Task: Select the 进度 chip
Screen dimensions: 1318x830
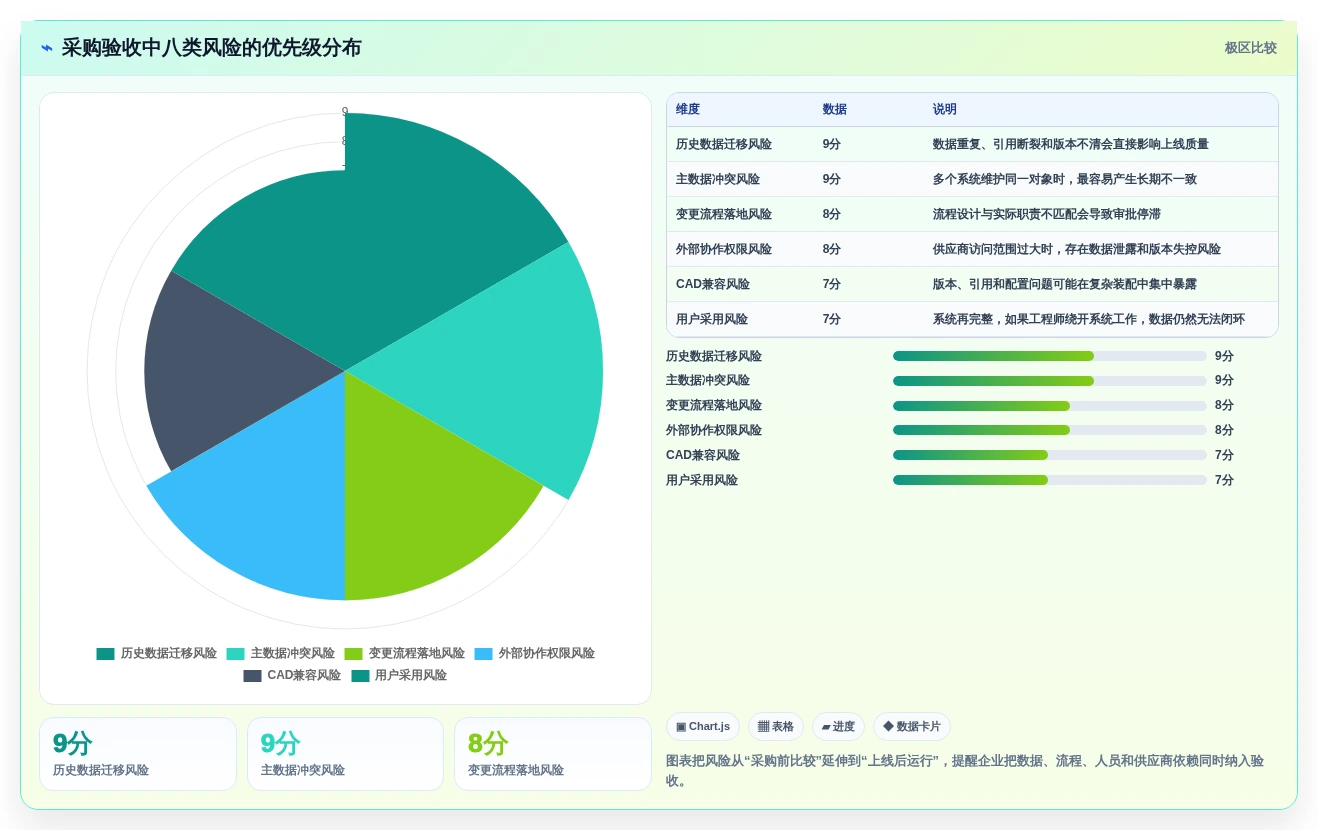Action: (x=838, y=727)
